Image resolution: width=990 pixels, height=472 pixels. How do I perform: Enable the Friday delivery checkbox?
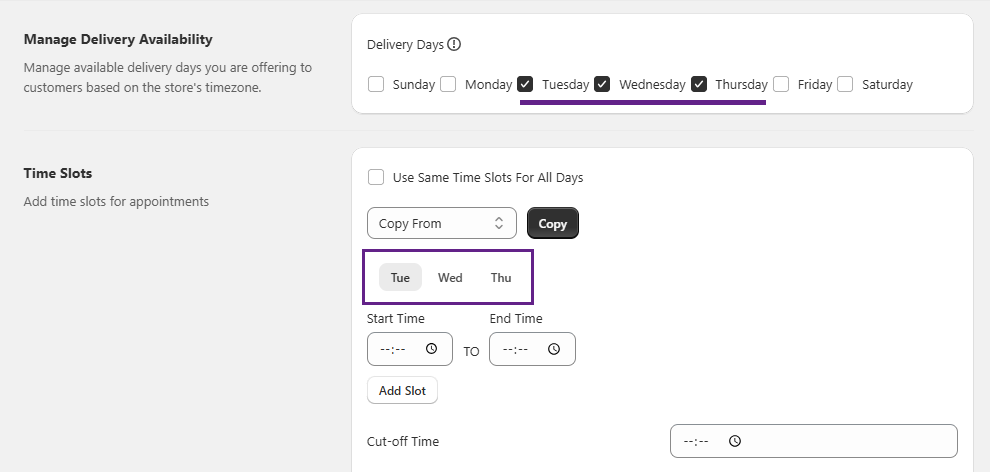pyautogui.click(x=781, y=84)
